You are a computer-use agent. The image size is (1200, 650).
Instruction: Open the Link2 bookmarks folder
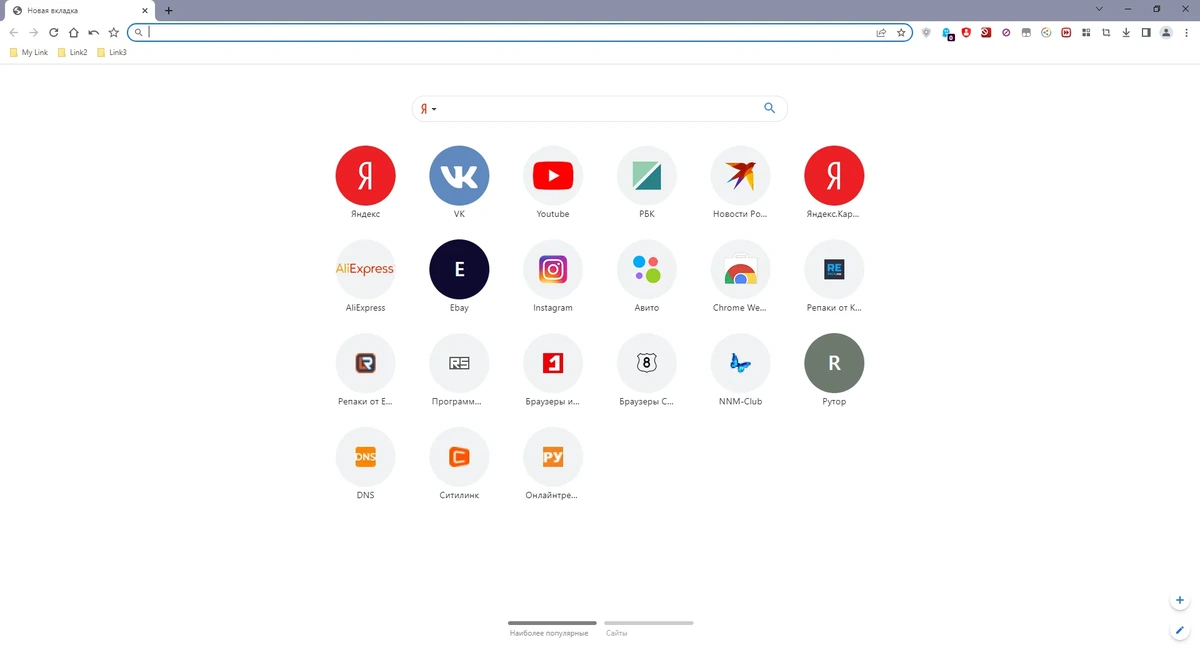coord(73,52)
